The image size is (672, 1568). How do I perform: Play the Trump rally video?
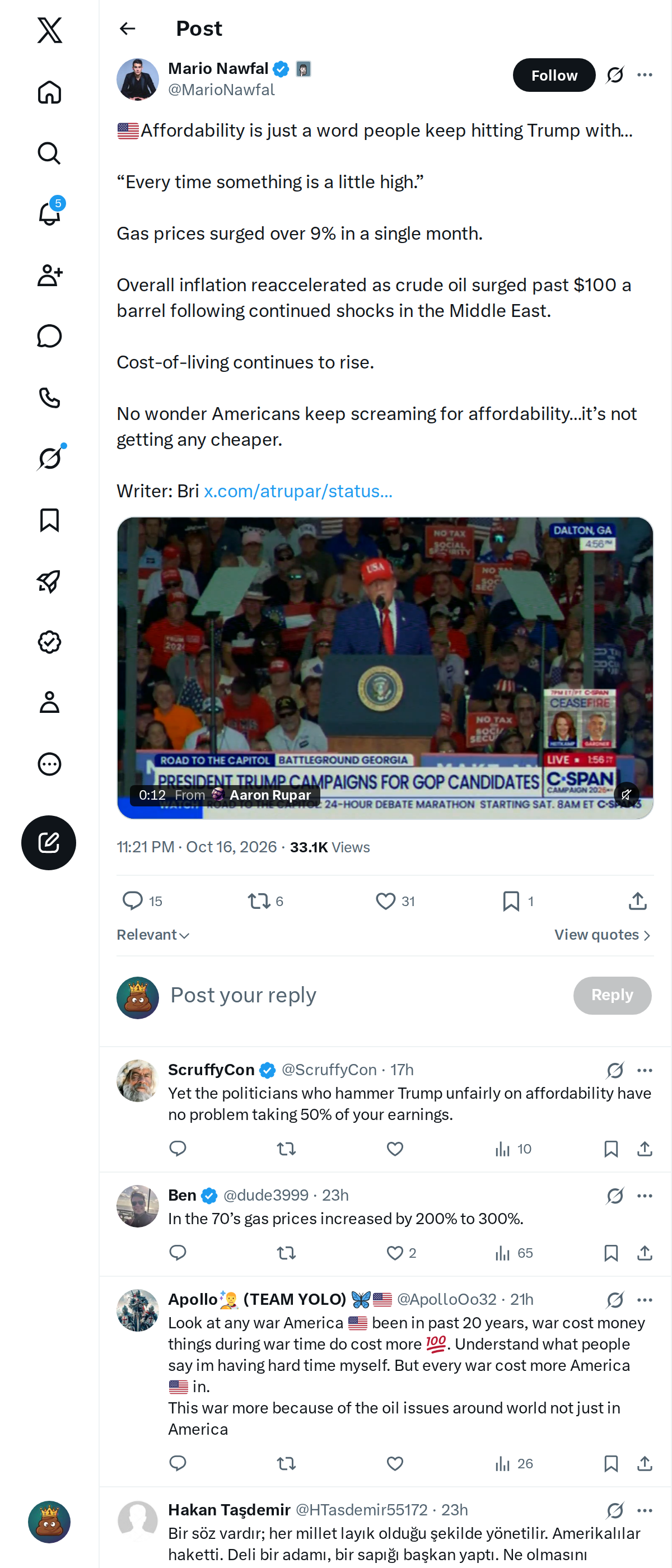point(385,668)
